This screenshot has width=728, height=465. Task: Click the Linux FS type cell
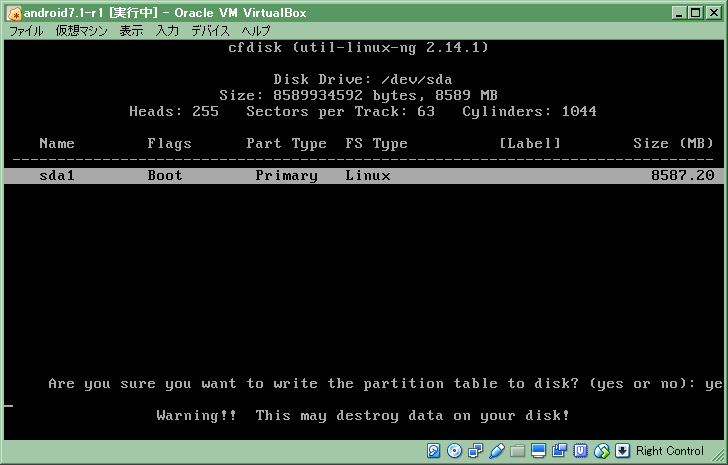(368, 175)
